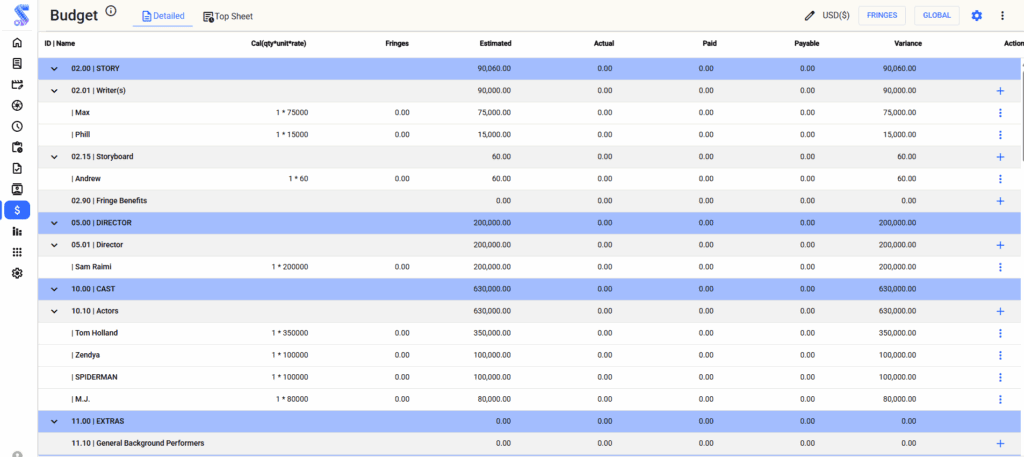Screen dimensions: 1024x457
Task: Open three-dot actions for Andrew row
Action: point(1000,179)
